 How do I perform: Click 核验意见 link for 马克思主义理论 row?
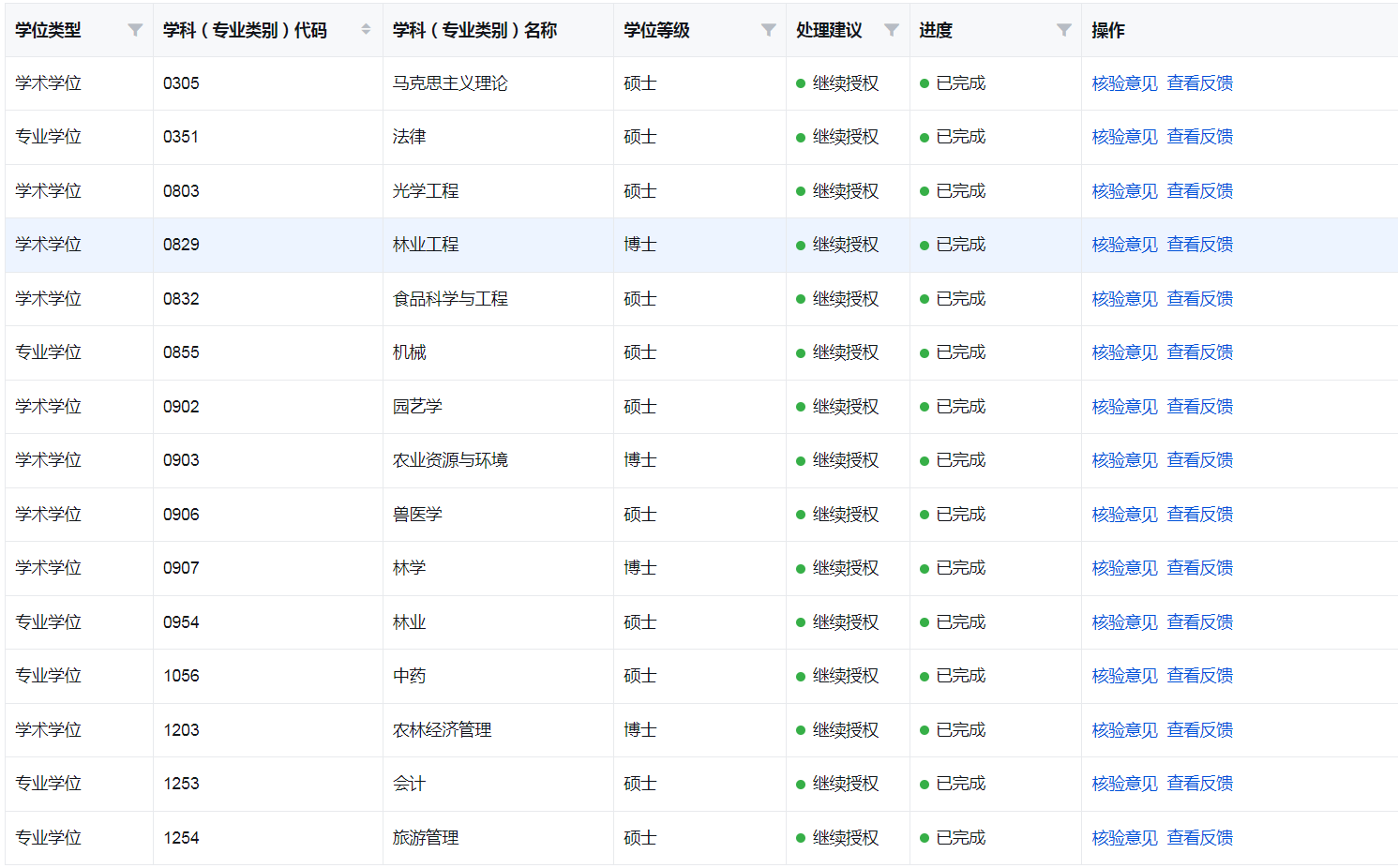pyautogui.click(x=1124, y=83)
